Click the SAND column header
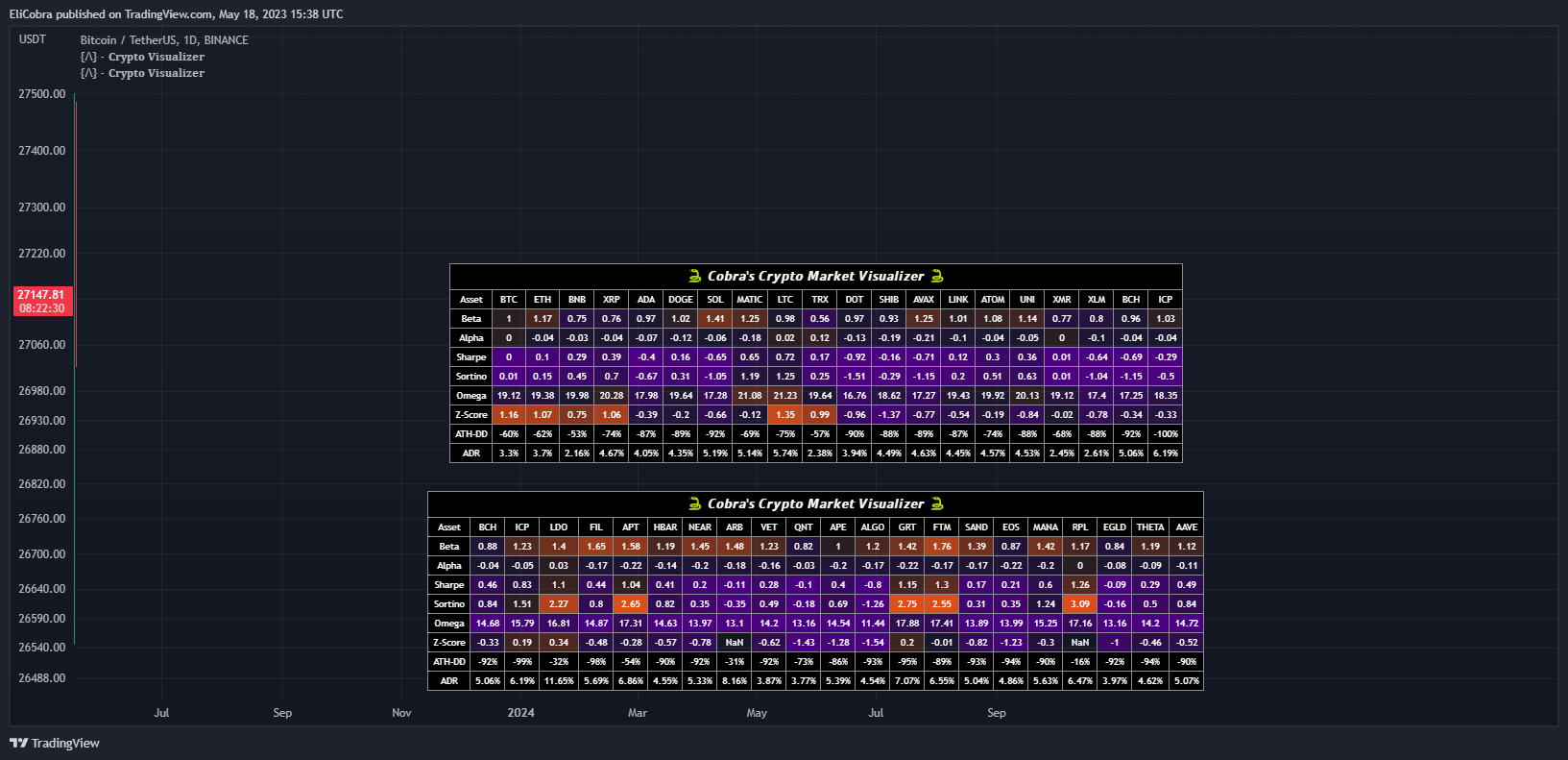 coord(977,527)
